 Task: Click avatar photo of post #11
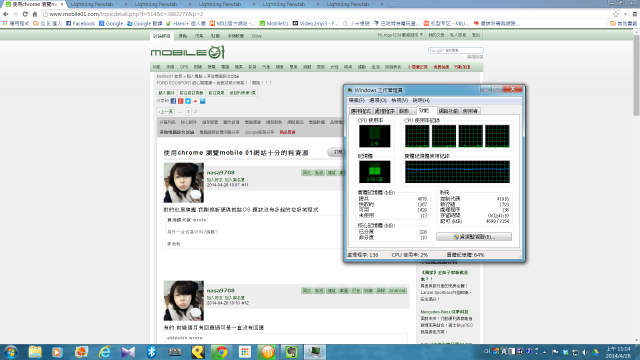click(x=184, y=183)
